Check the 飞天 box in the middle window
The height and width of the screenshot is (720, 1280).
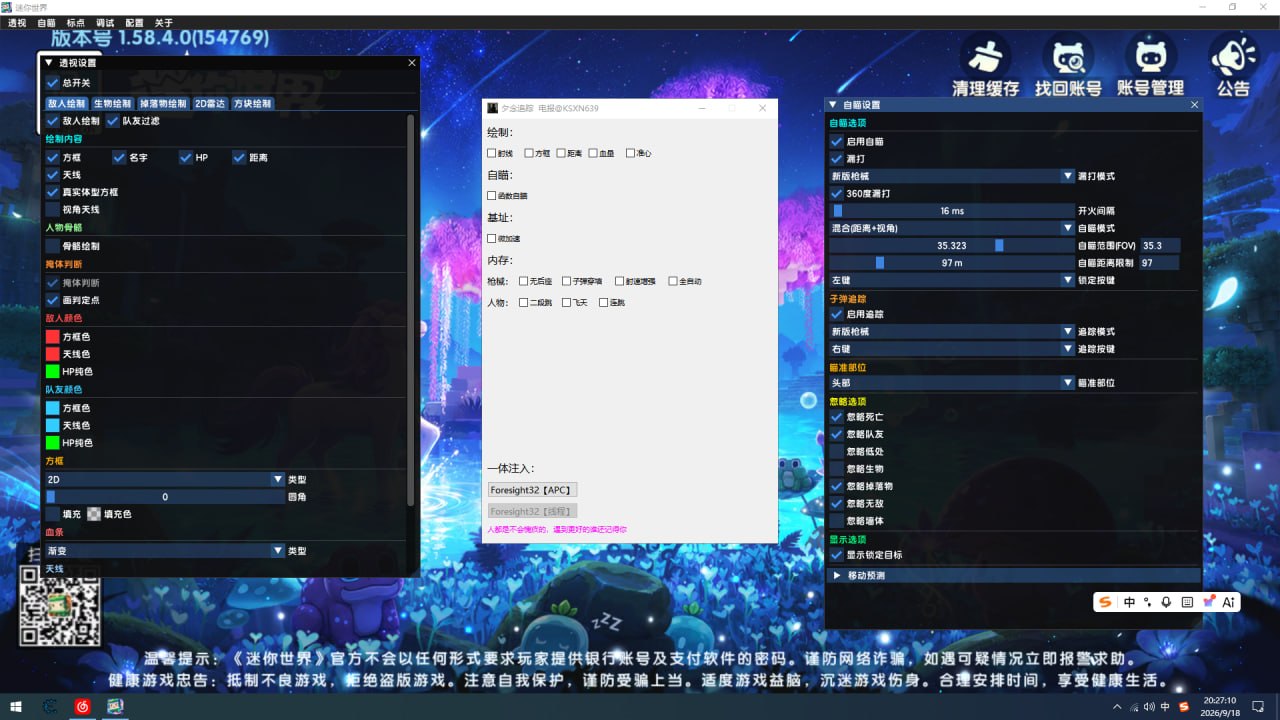[566, 302]
